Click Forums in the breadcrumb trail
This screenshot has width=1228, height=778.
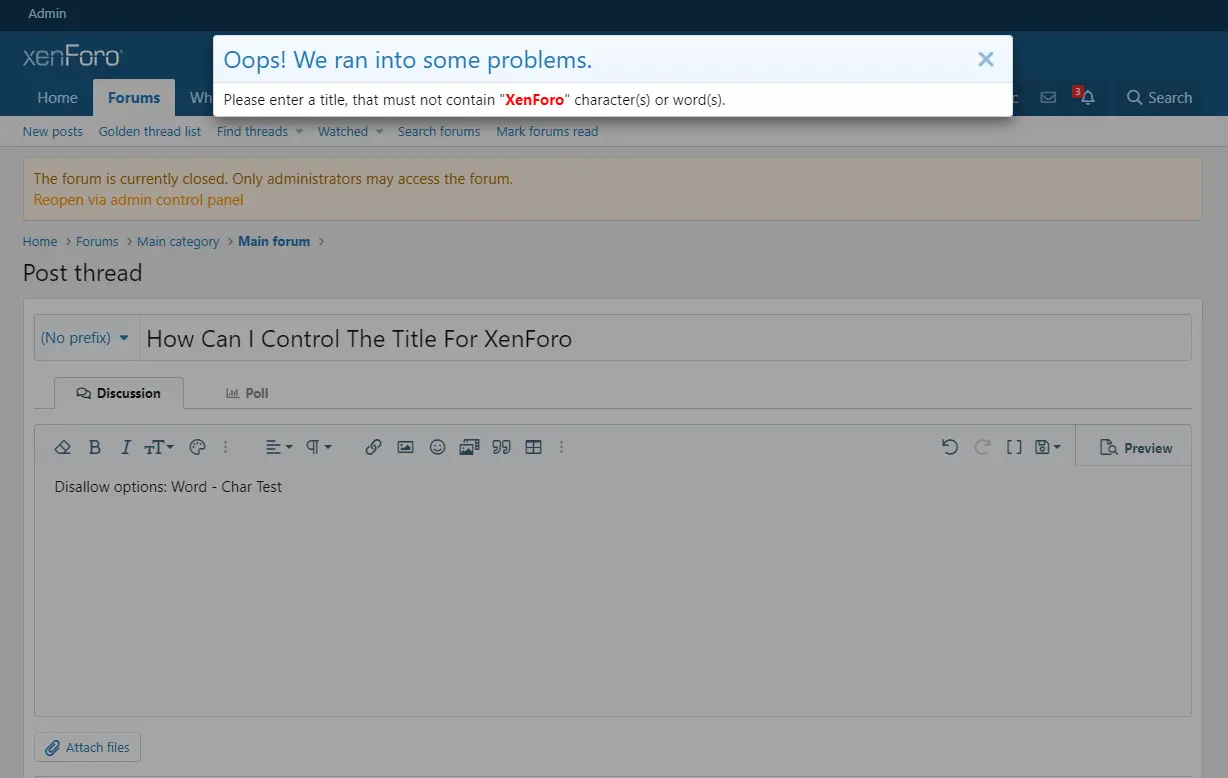pyautogui.click(x=97, y=241)
